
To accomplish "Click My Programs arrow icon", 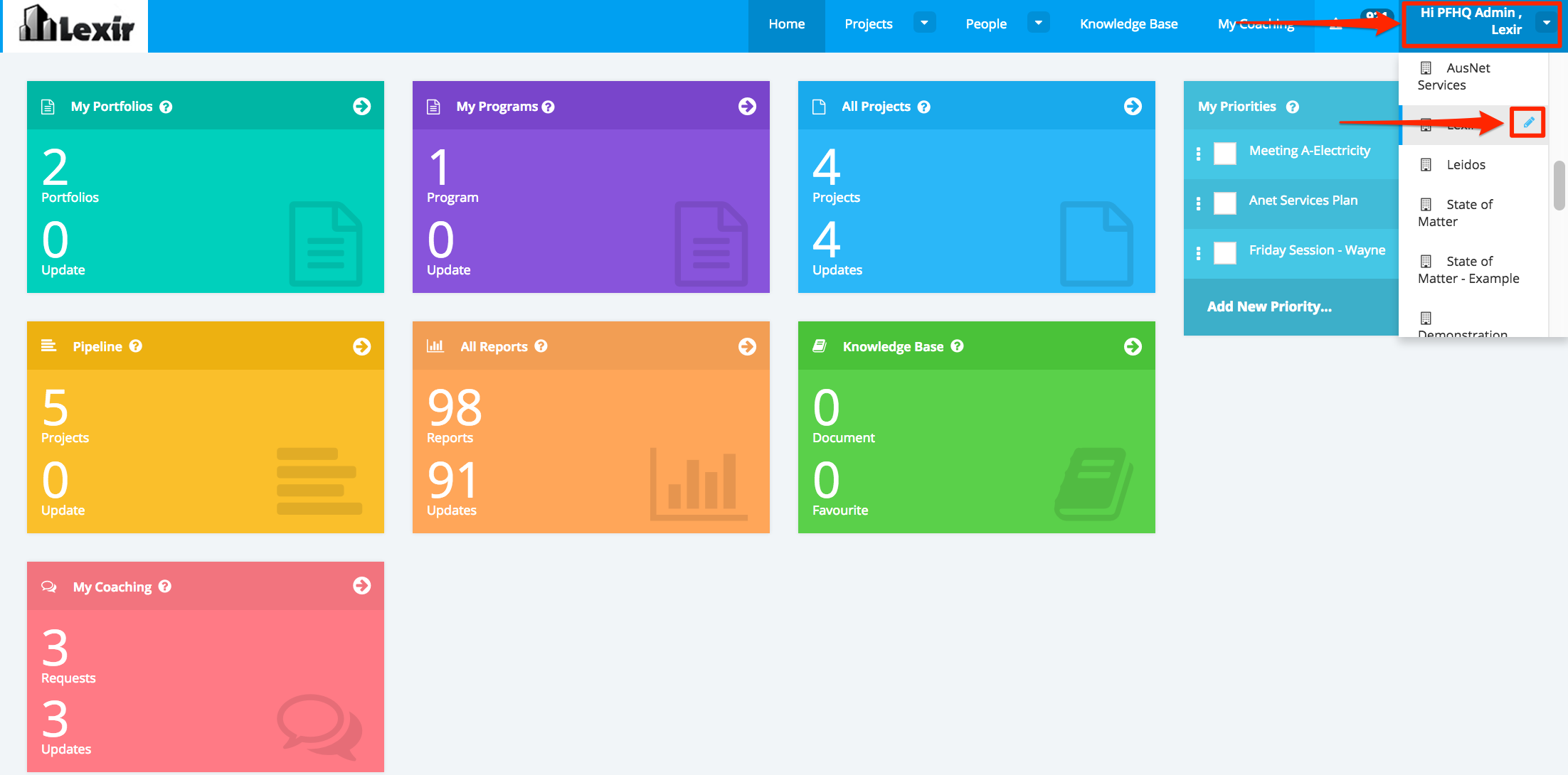I will pos(747,106).
